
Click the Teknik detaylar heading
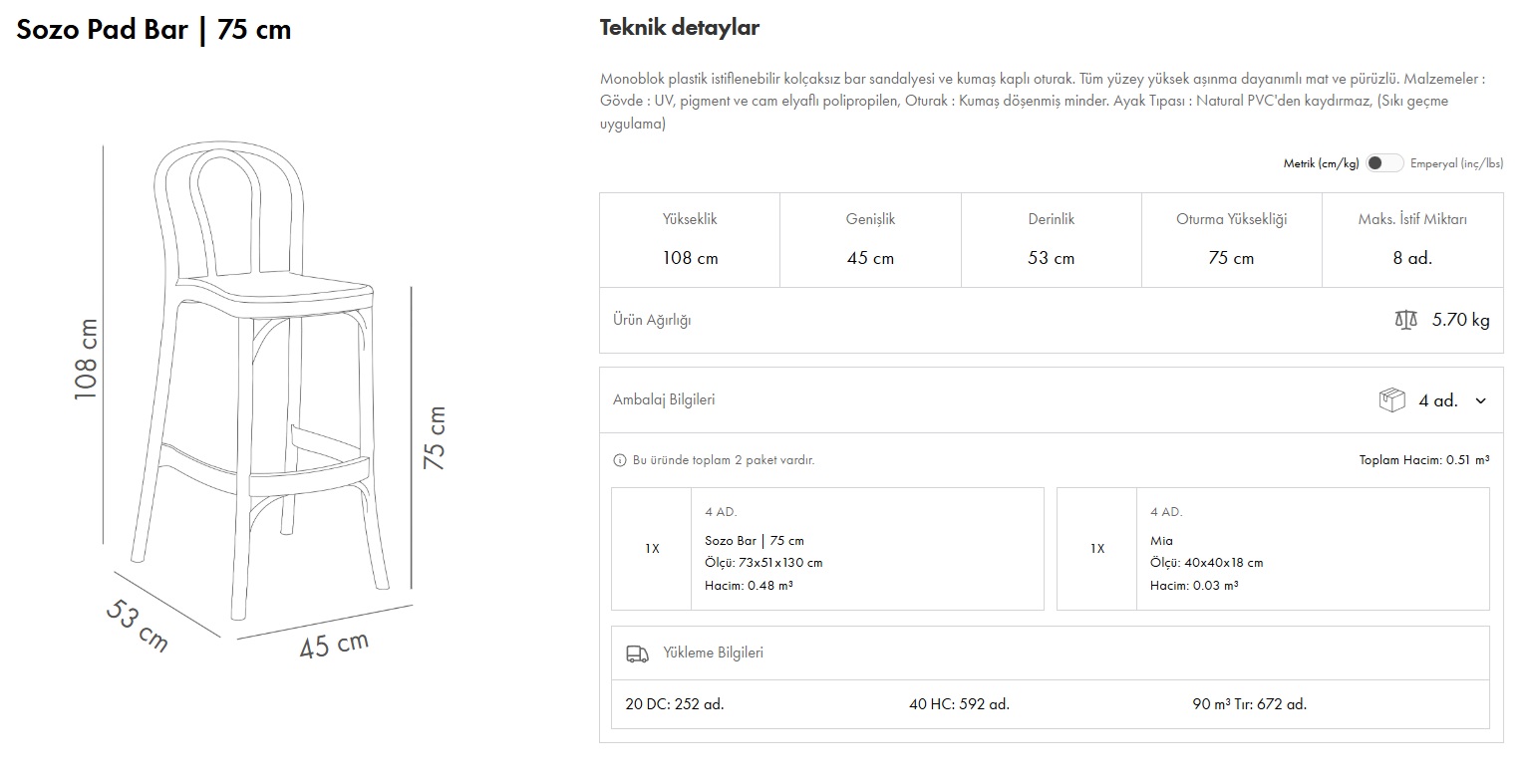pos(679,28)
